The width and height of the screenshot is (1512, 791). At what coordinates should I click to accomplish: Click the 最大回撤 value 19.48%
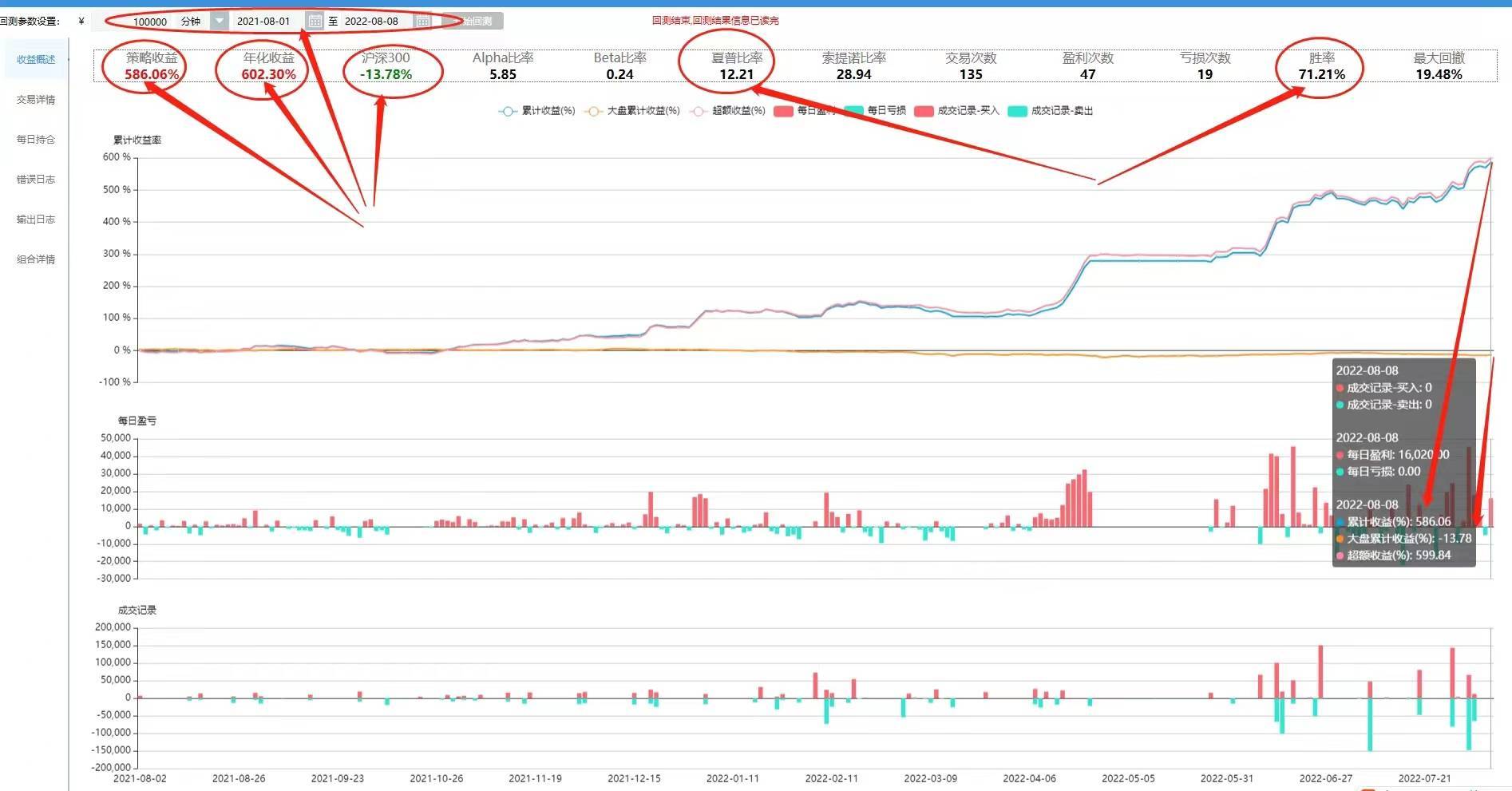(1439, 74)
